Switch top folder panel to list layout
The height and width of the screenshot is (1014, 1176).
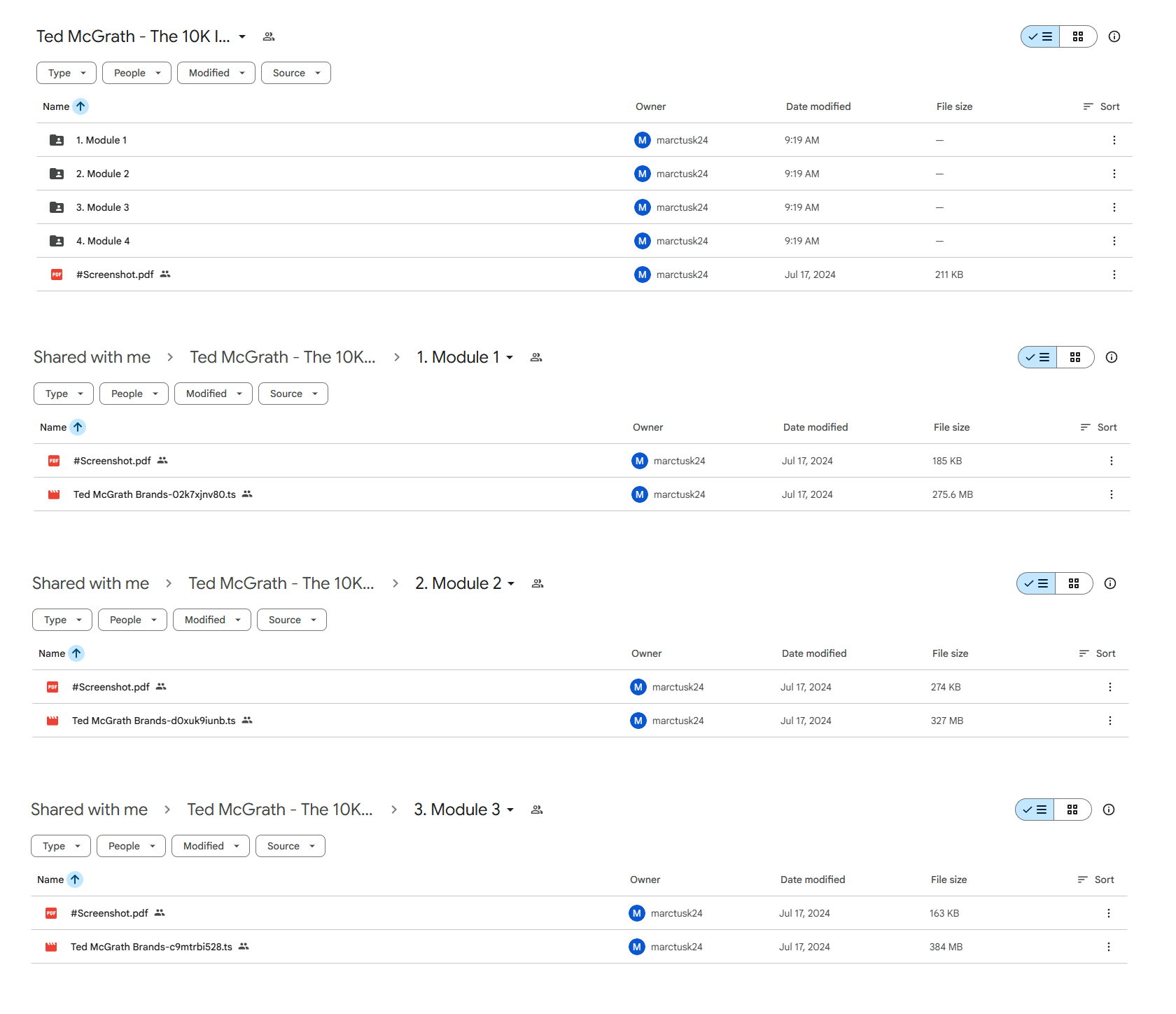(1040, 36)
